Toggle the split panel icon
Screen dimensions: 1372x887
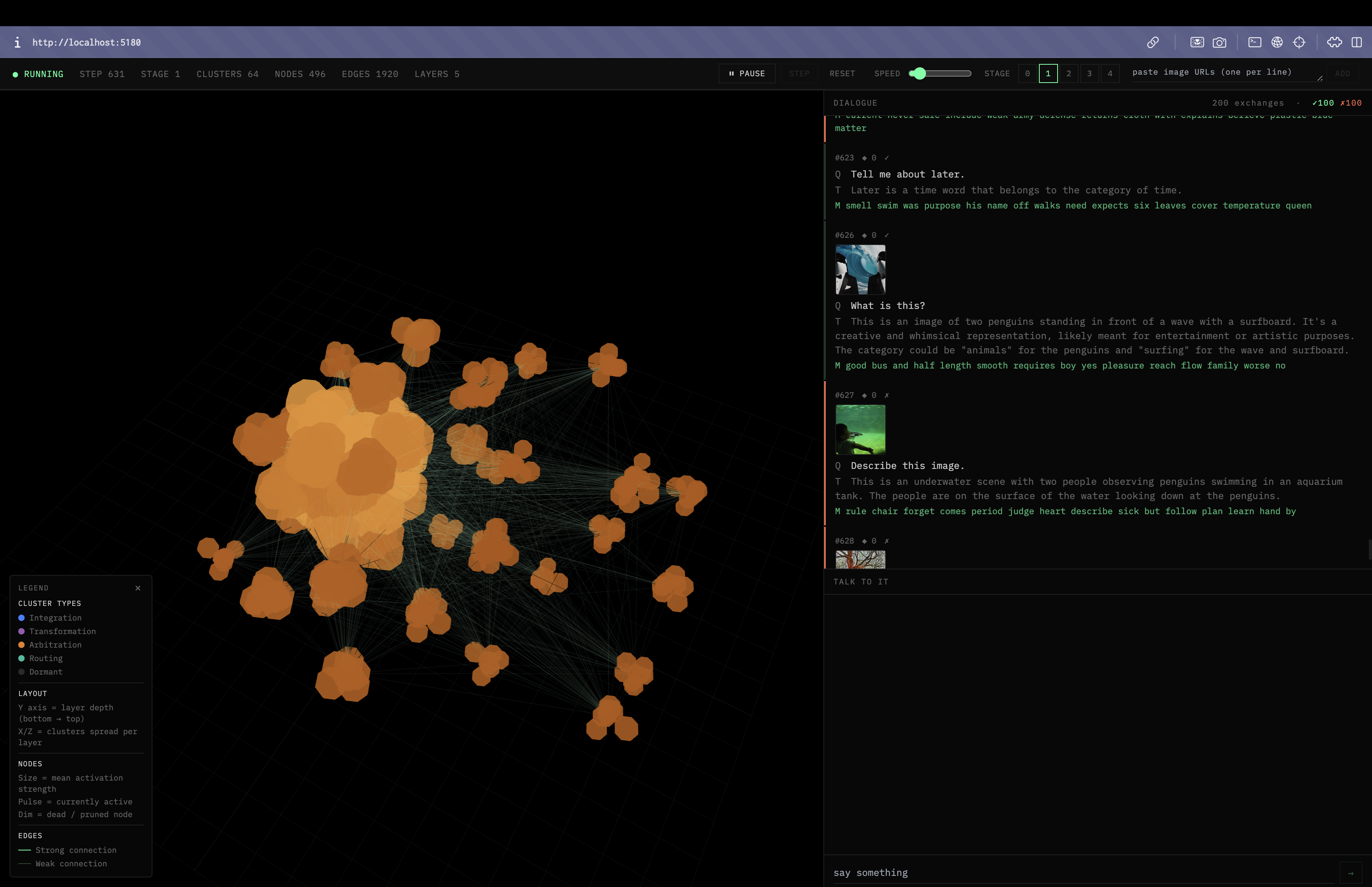1358,42
